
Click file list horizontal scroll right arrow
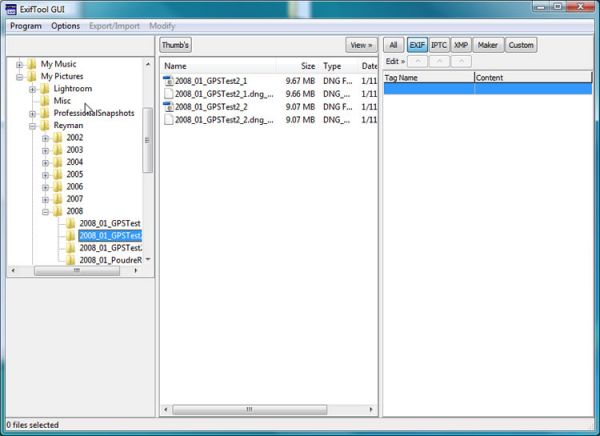point(371,410)
